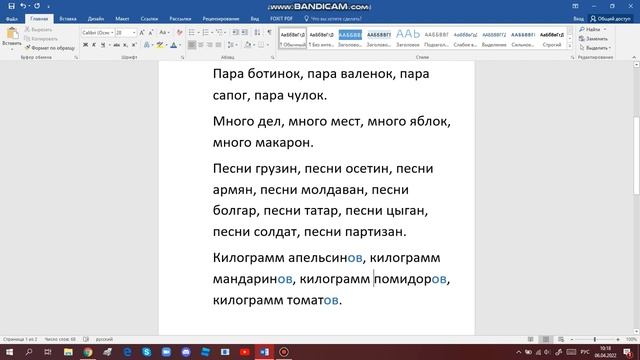The image size is (640, 360).
Task: Click the superscript icon
Action: click(x=133, y=45)
